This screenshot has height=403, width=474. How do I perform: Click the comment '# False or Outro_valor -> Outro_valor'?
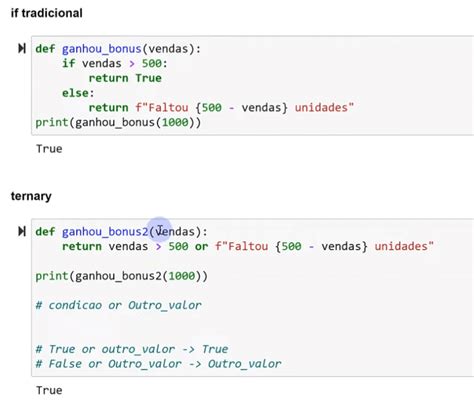click(x=158, y=364)
